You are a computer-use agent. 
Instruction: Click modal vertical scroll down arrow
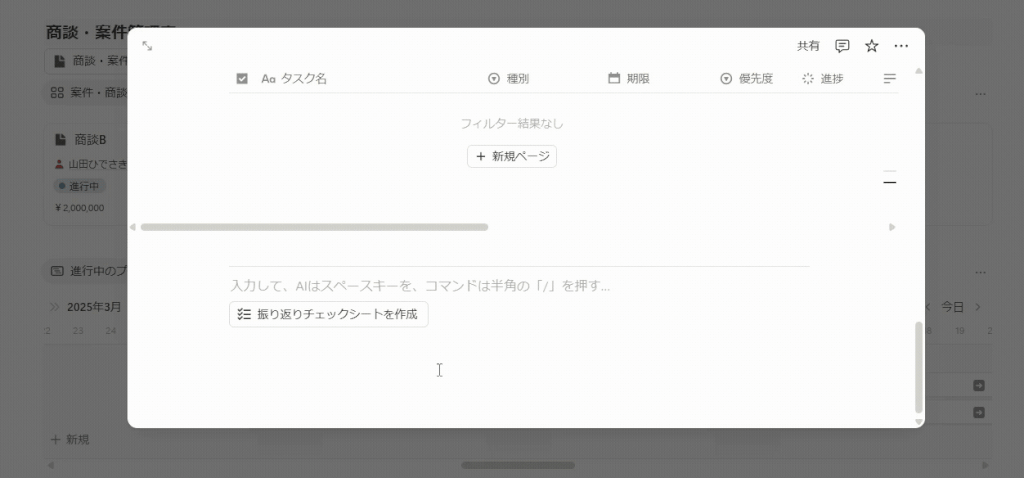[x=919, y=422]
